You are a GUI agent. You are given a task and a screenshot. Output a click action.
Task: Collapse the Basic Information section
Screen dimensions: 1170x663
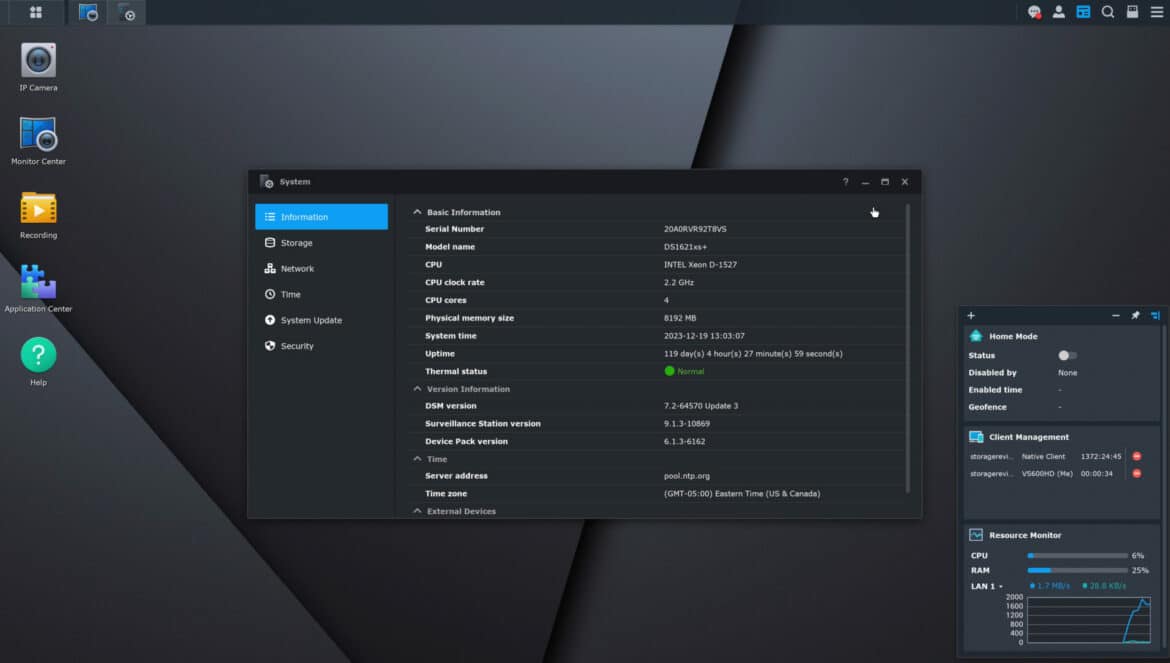click(417, 213)
